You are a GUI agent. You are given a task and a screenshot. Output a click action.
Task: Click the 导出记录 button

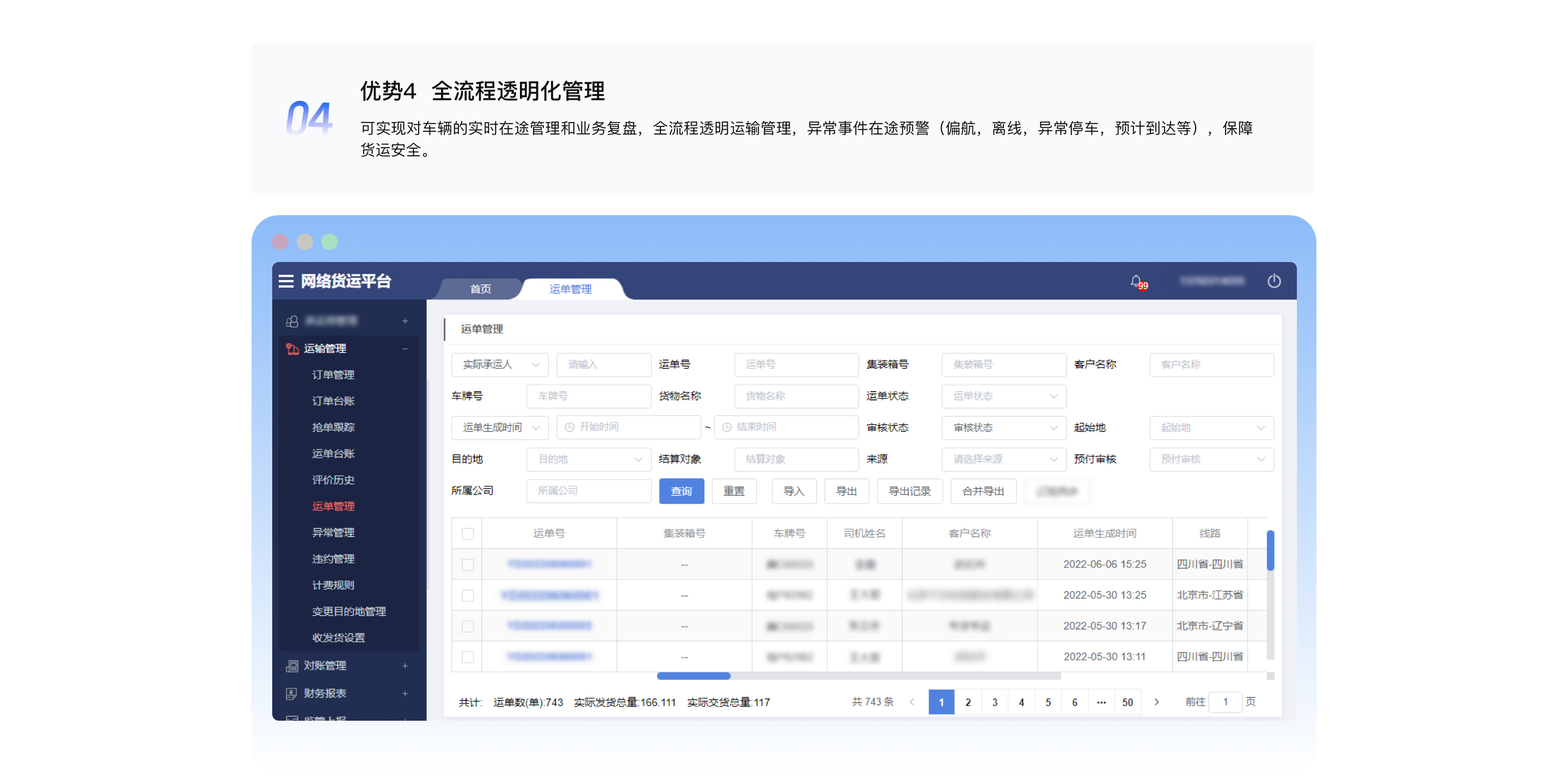(909, 491)
